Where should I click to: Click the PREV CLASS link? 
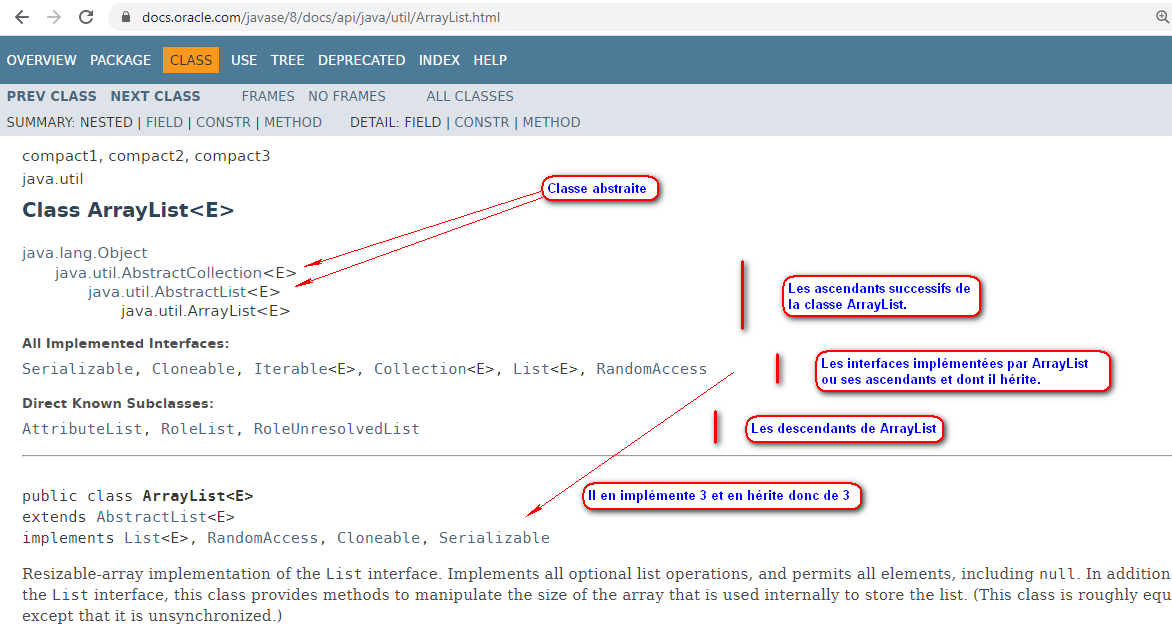coord(52,96)
